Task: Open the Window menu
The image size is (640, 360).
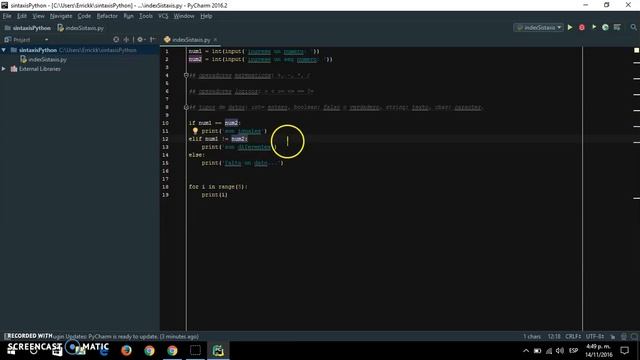Action: click(x=184, y=16)
